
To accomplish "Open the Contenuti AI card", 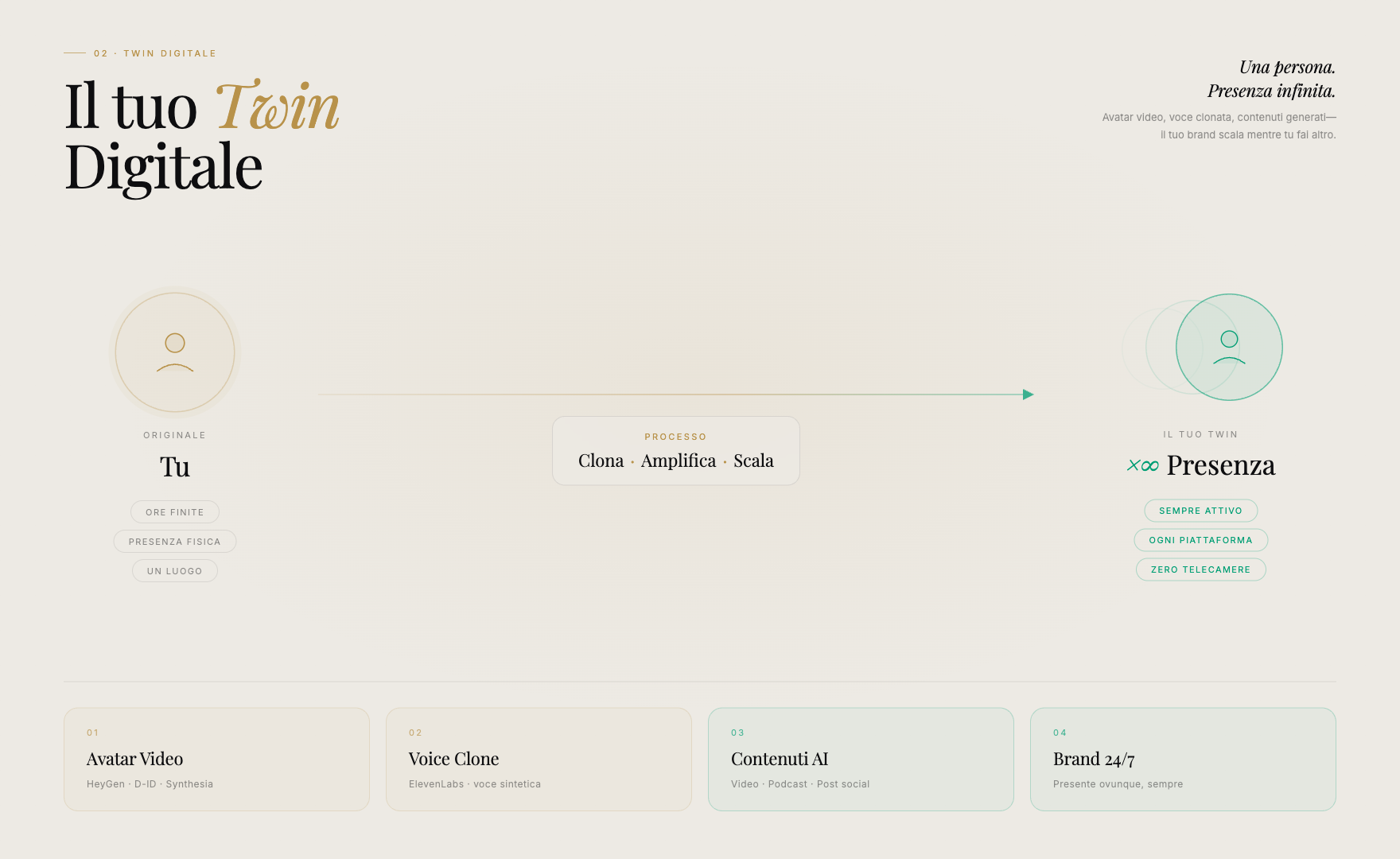I will (x=861, y=760).
